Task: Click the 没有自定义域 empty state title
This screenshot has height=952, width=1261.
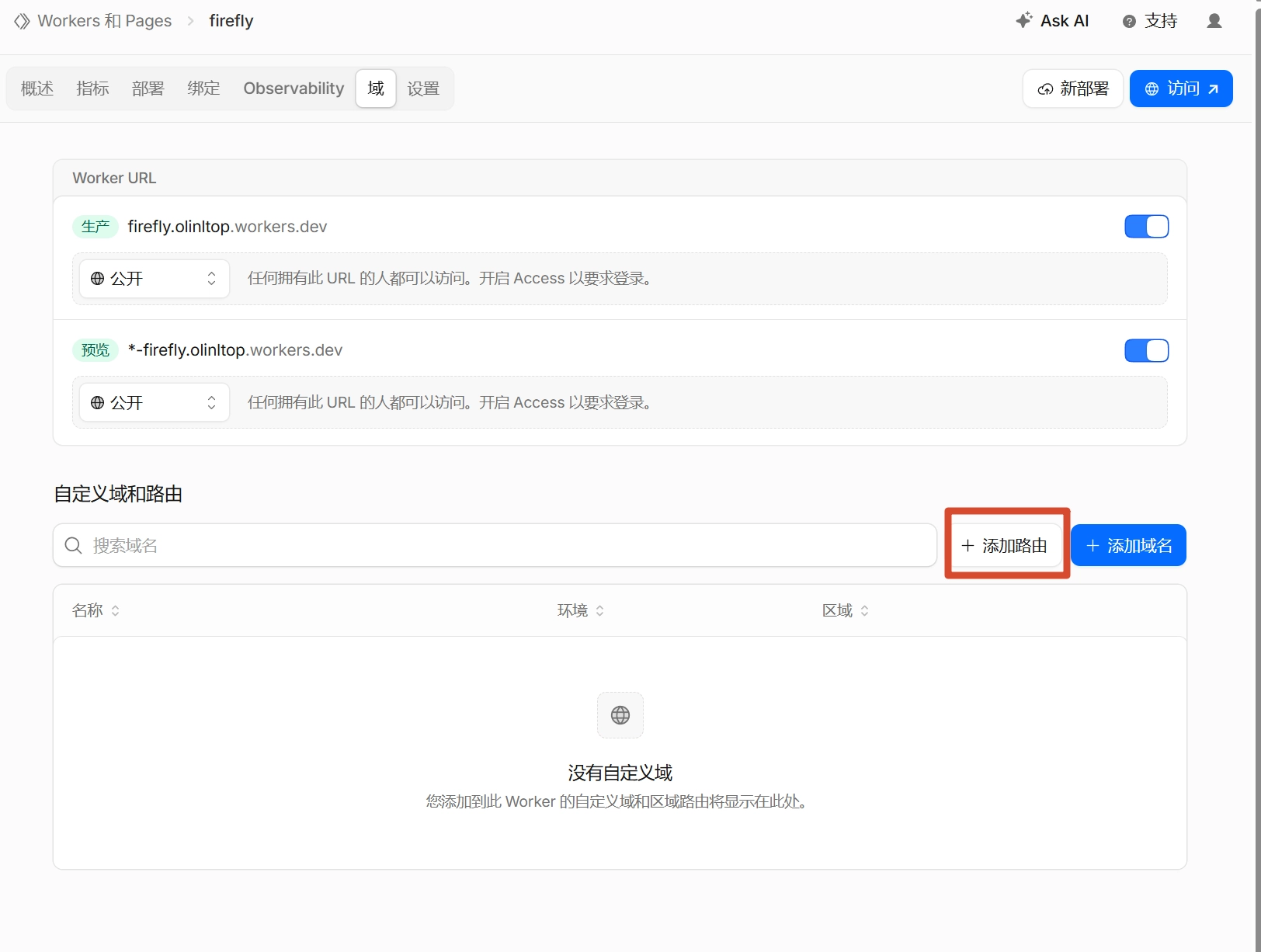Action: 620,773
